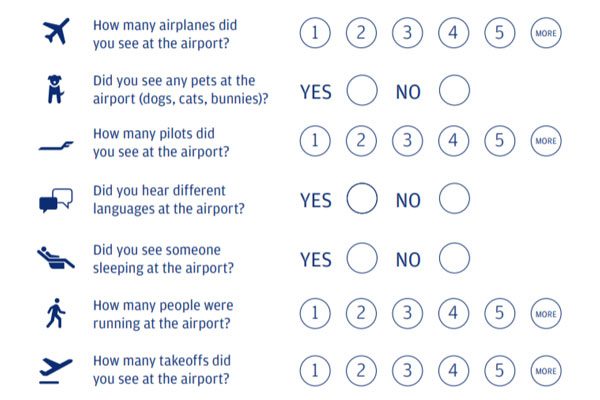Image resolution: width=600 pixels, height=400 pixels.
Task: Select 1 for takeoffs seen at airport
Action: (x=315, y=371)
